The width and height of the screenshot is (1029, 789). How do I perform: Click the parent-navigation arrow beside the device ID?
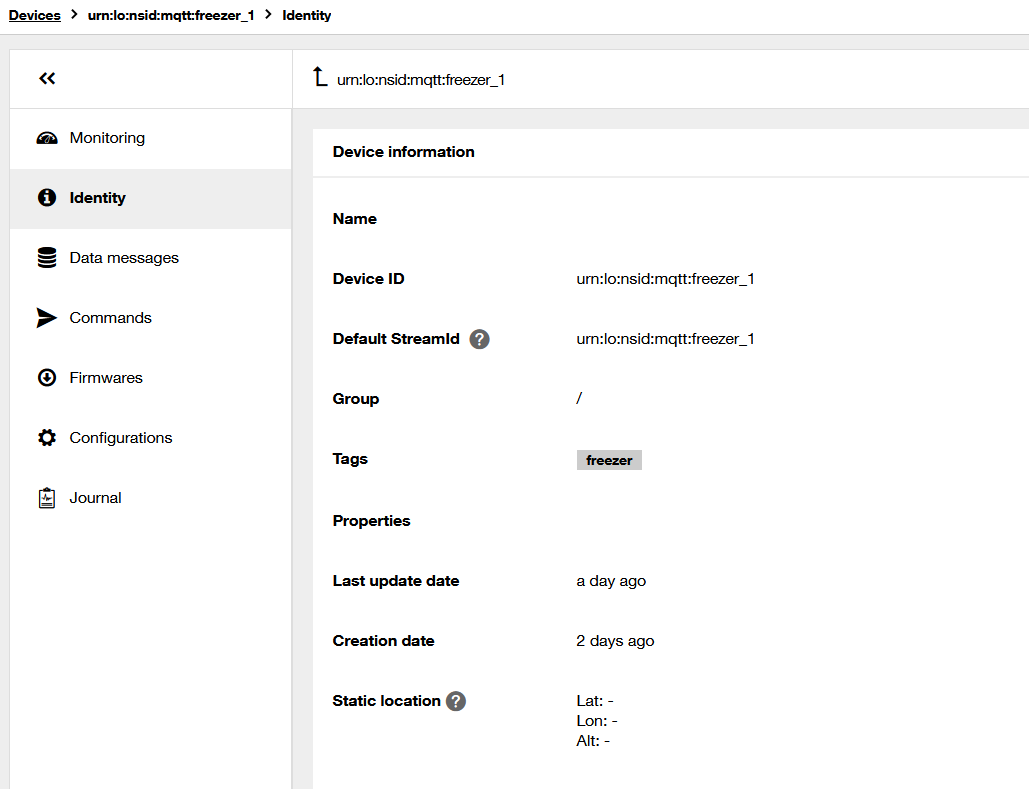[318, 78]
